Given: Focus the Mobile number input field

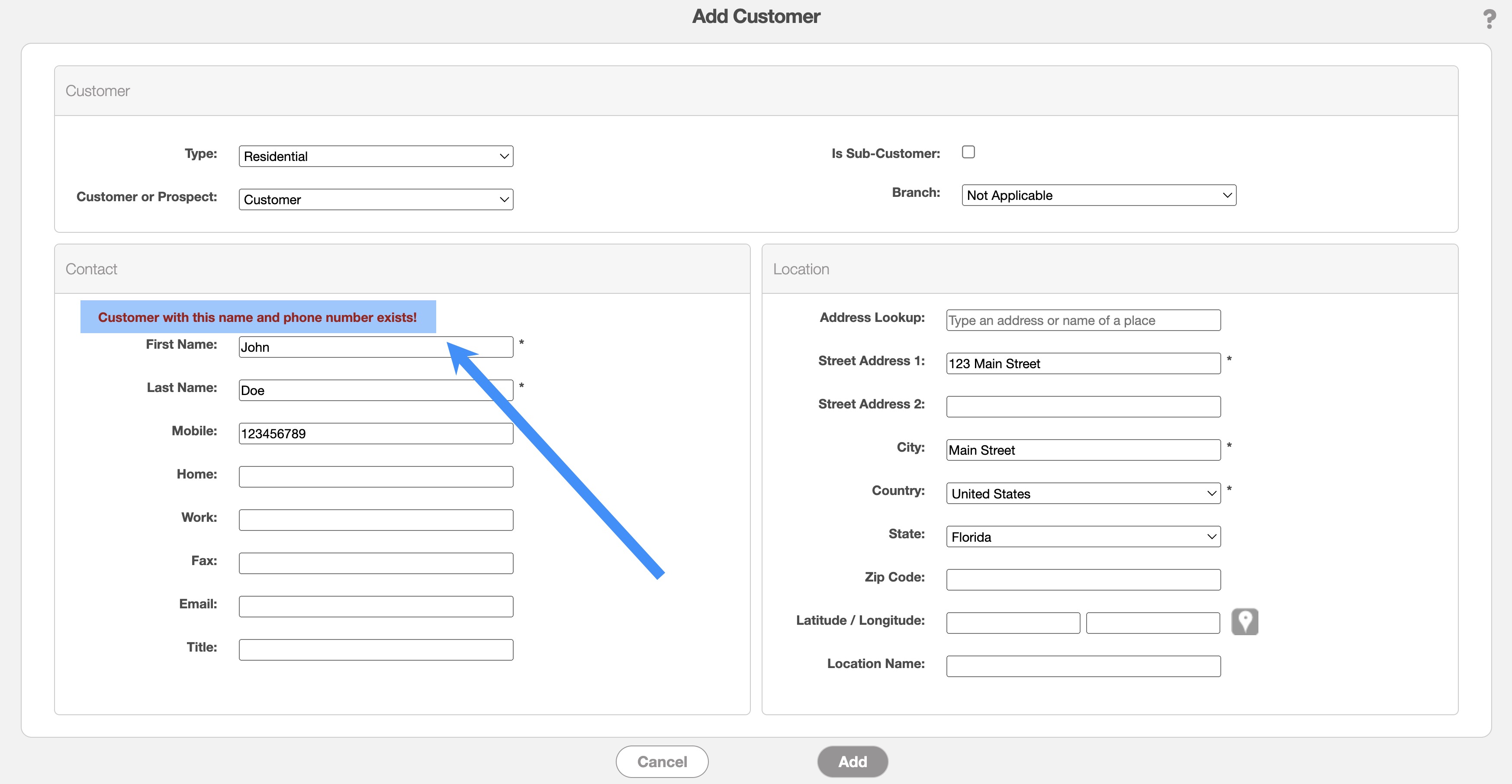Looking at the screenshot, I should [x=376, y=434].
